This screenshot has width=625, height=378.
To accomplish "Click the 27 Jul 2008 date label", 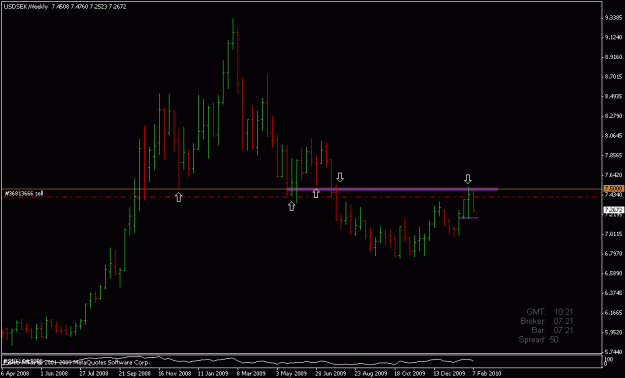I will pyautogui.click(x=94, y=374).
